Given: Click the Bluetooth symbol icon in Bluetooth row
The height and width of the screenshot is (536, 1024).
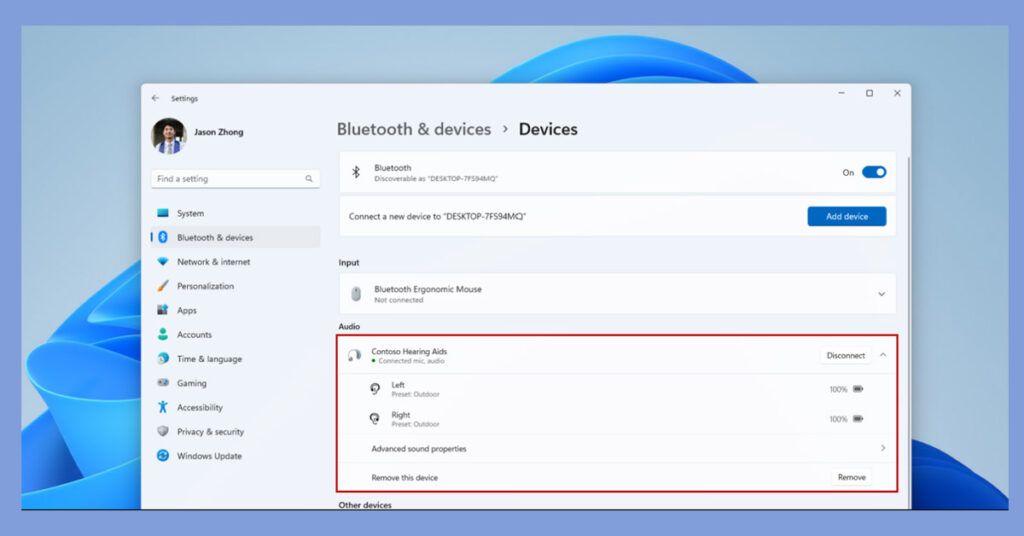Looking at the screenshot, I should pyautogui.click(x=356, y=172).
